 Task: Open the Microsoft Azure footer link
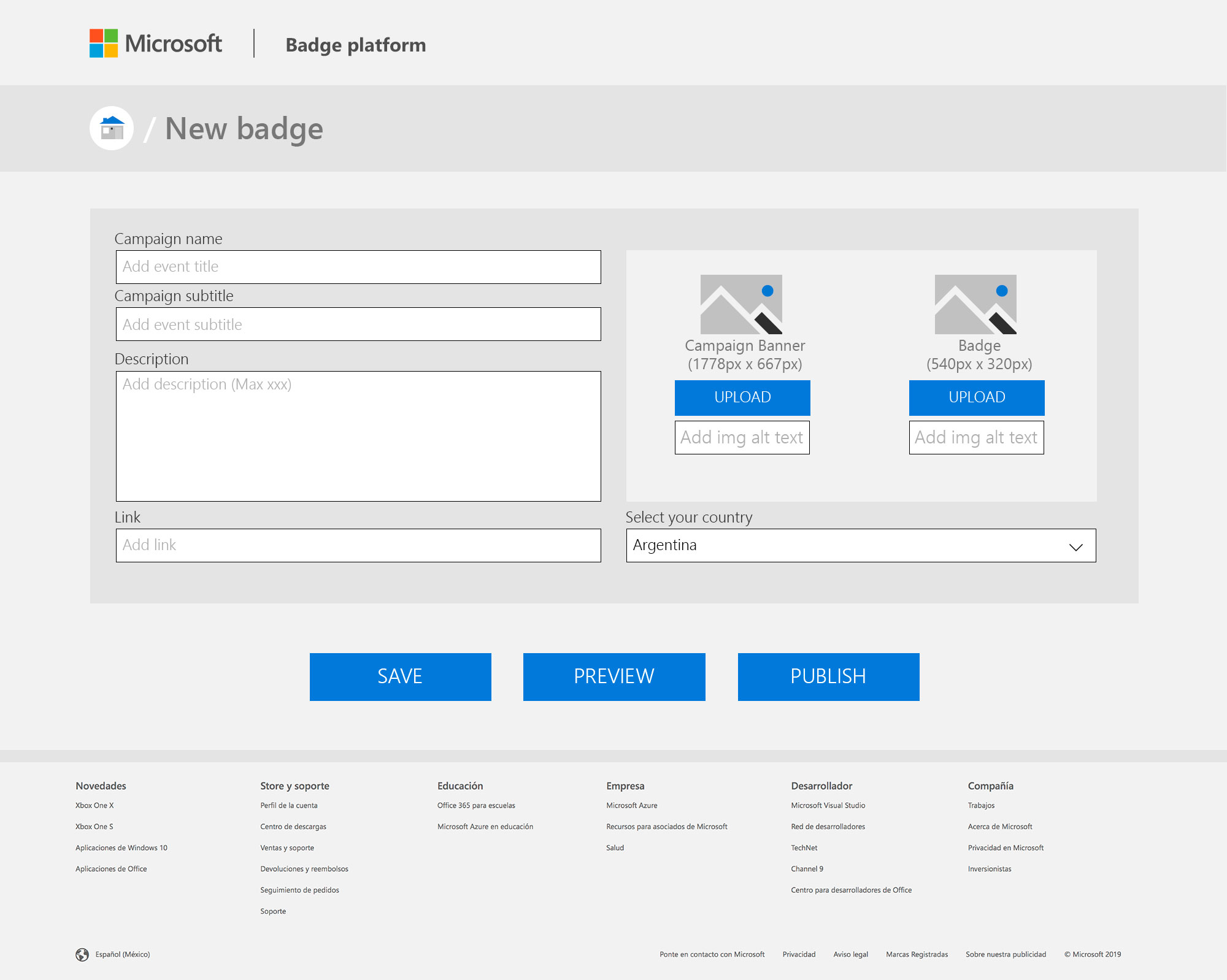coord(631,805)
